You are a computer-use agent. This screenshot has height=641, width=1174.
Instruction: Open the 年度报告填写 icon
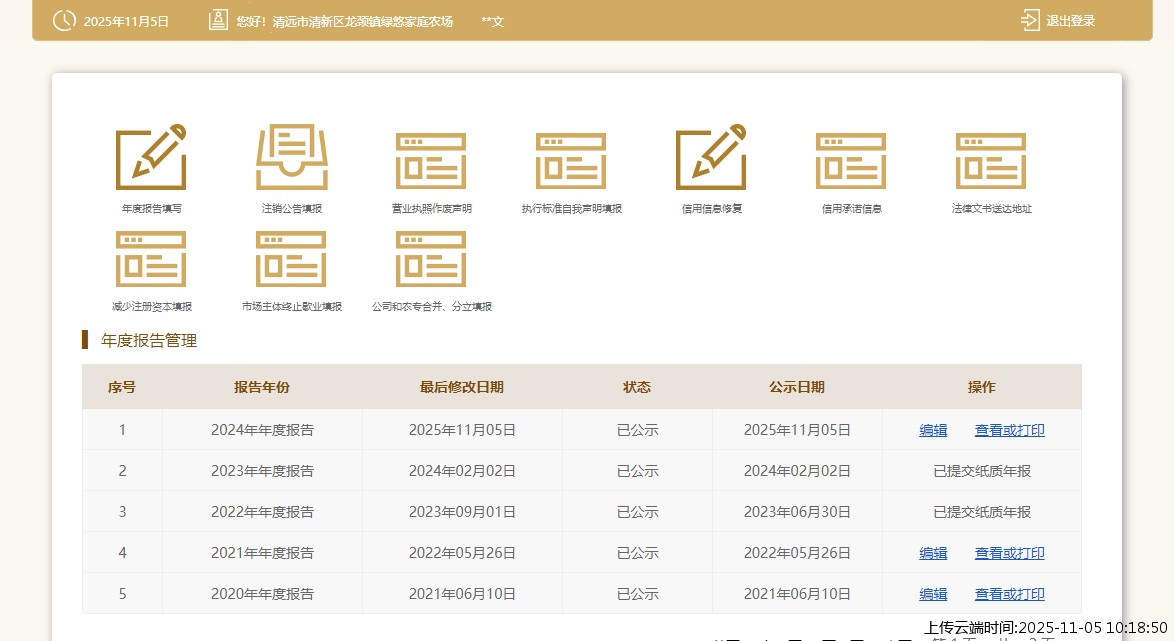click(151, 158)
